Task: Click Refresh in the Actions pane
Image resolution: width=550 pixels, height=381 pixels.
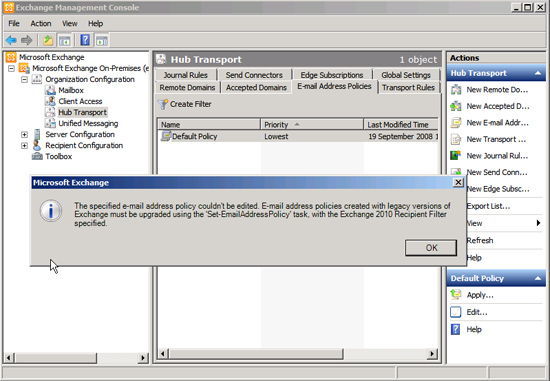Action: tap(480, 240)
